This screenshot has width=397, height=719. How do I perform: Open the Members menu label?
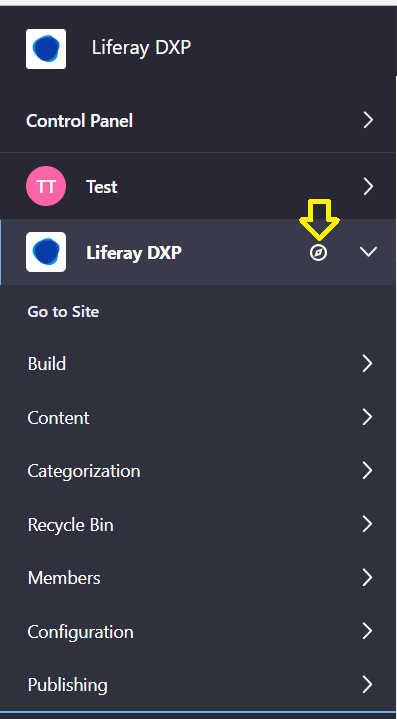(x=64, y=578)
